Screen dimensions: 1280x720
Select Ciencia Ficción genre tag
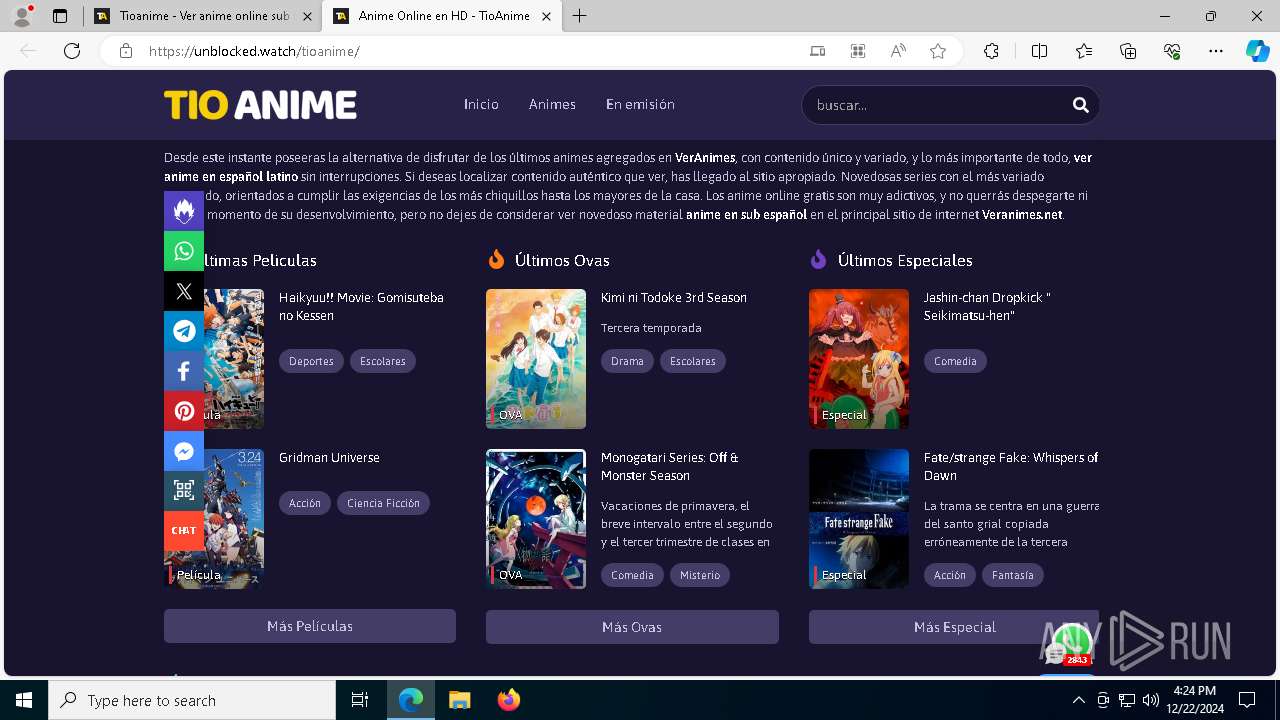(x=383, y=503)
